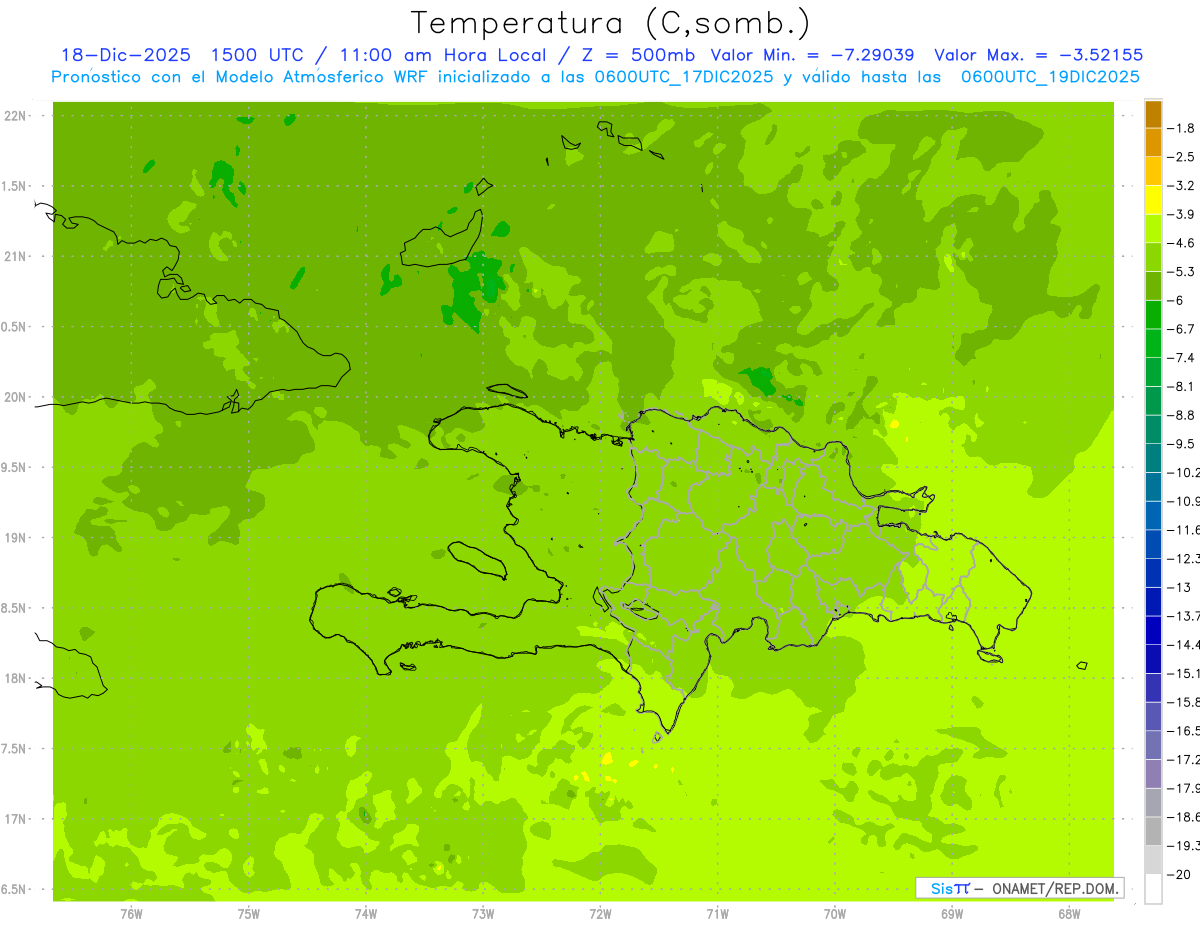Viewport: 1200px width, 927px height.
Task: Click the "72W" longitude label
Action: click(x=600, y=914)
